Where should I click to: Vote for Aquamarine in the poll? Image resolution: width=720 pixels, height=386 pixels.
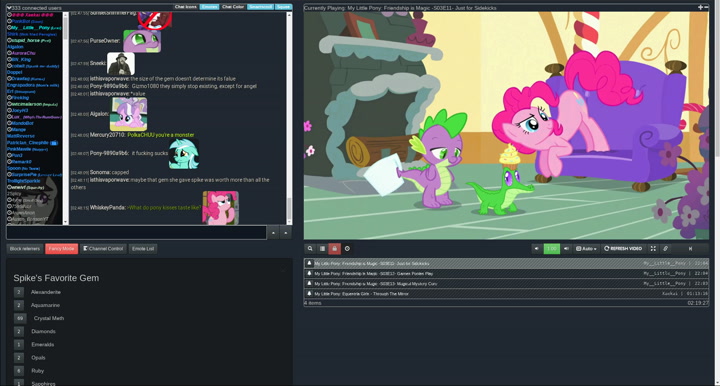click(x=19, y=305)
